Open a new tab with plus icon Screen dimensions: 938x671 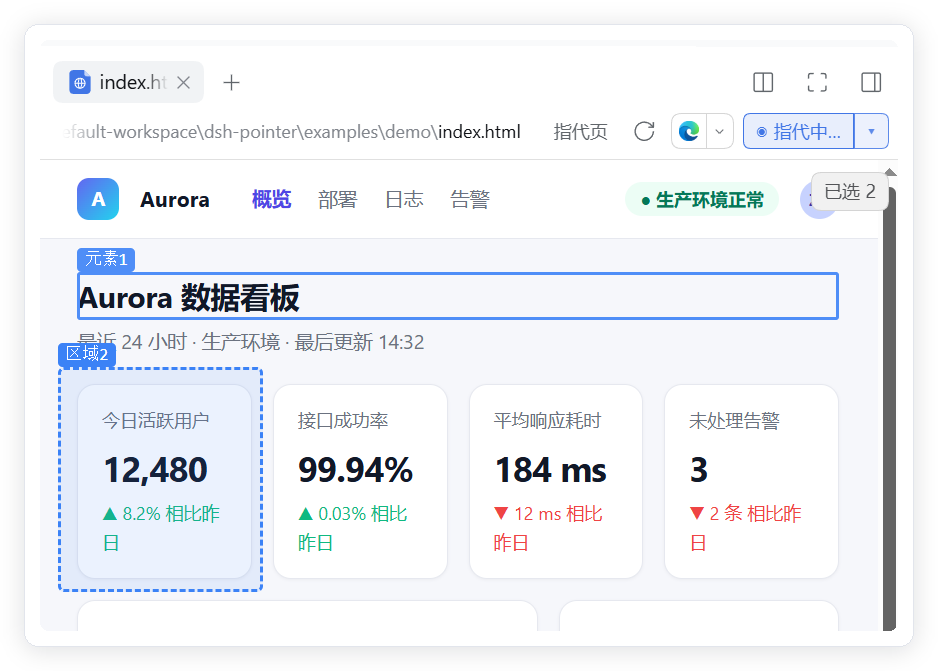(231, 83)
